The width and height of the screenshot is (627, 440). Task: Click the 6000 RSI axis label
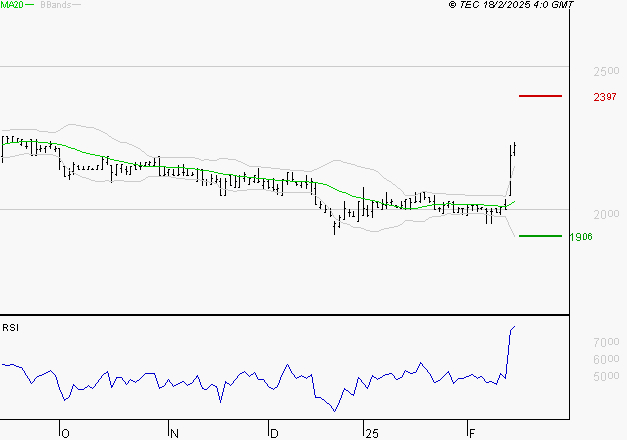(606, 359)
